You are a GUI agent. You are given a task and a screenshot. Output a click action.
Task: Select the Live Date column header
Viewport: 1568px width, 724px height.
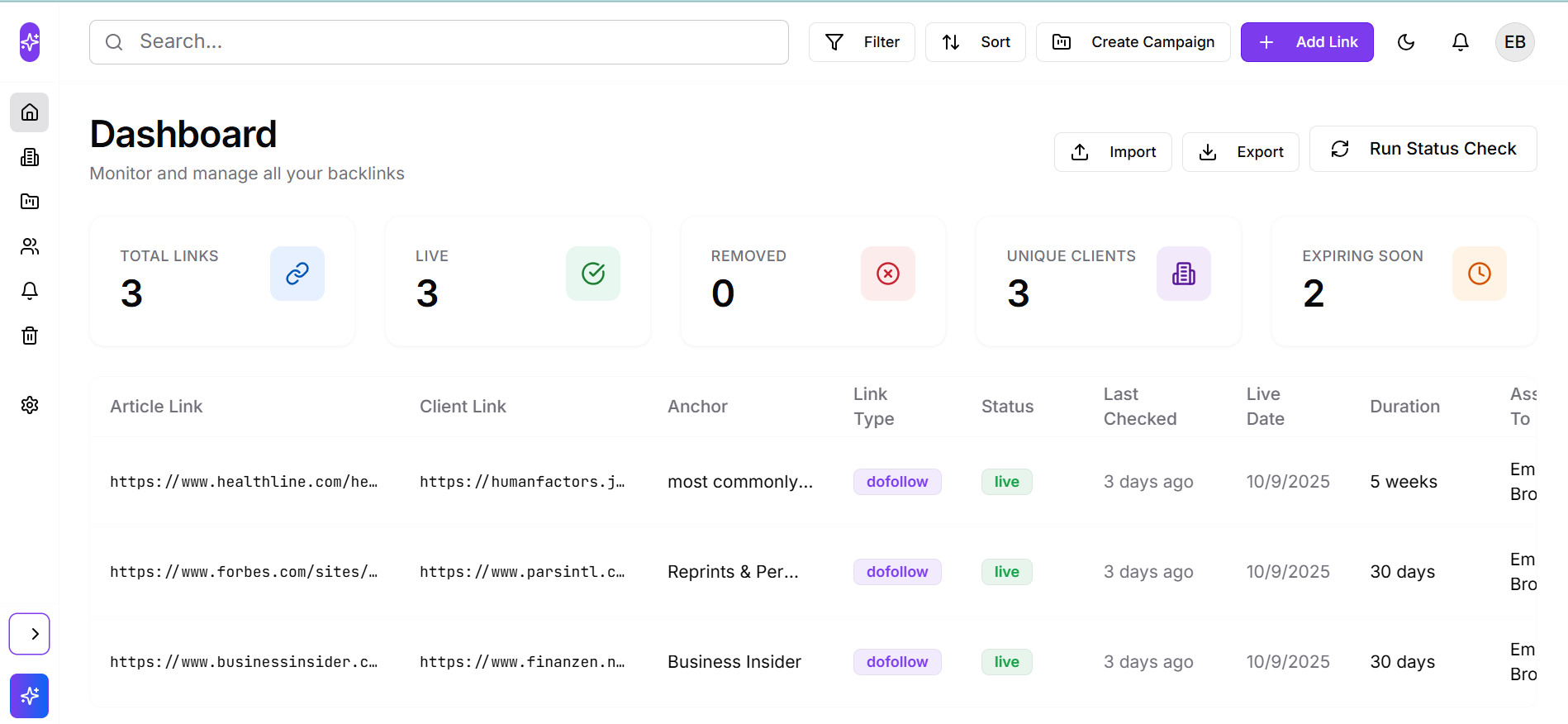1265,407
